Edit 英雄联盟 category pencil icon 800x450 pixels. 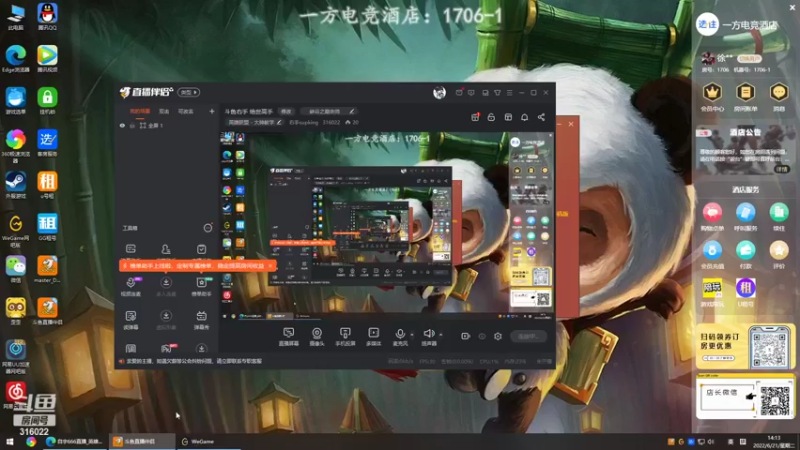pos(279,122)
